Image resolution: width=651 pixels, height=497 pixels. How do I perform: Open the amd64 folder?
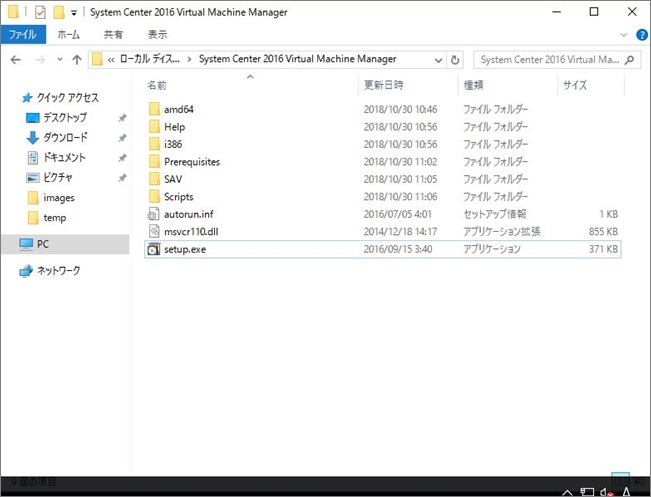point(178,109)
